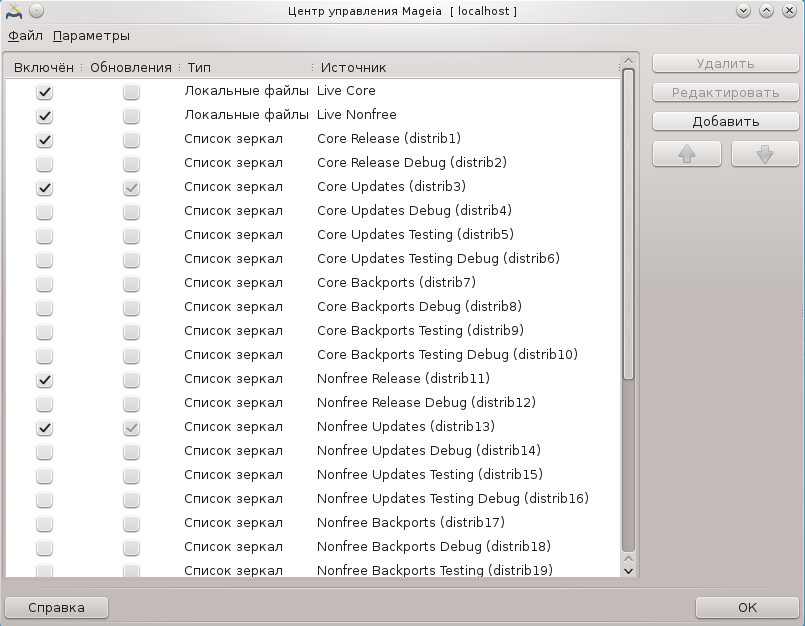Mark Nonfree Release (distrib11) as updates media
Image resolution: width=805 pixels, height=626 pixels.
tap(131, 380)
